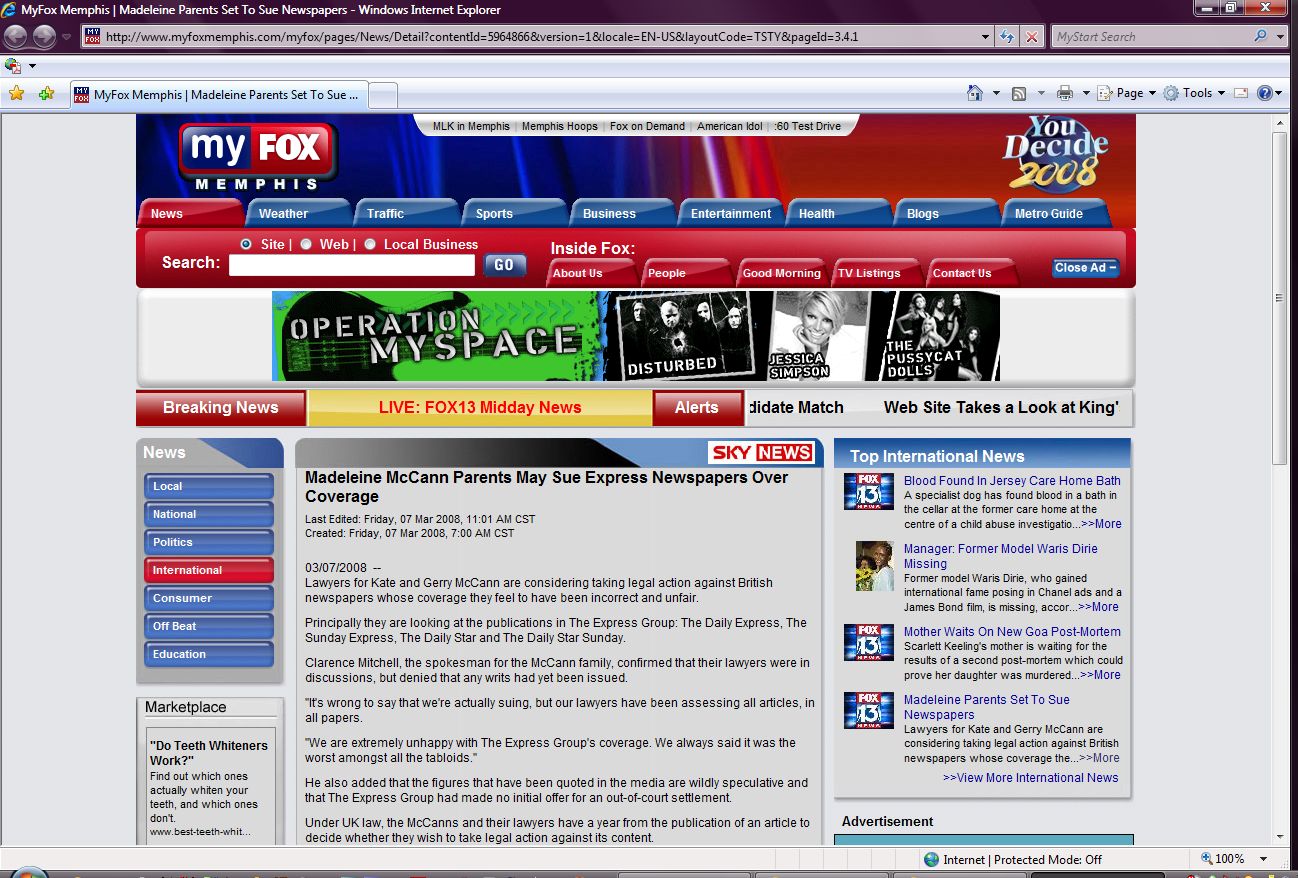Click the Print icon
1298x878 pixels.
pos(1064,93)
